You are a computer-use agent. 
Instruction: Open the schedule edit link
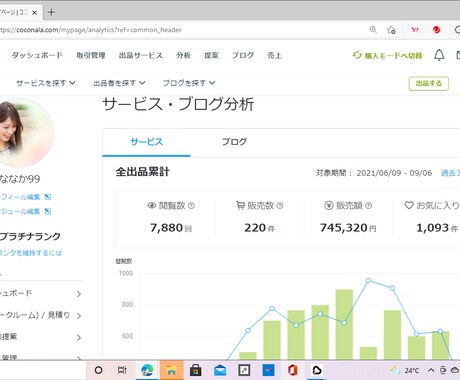point(20,211)
